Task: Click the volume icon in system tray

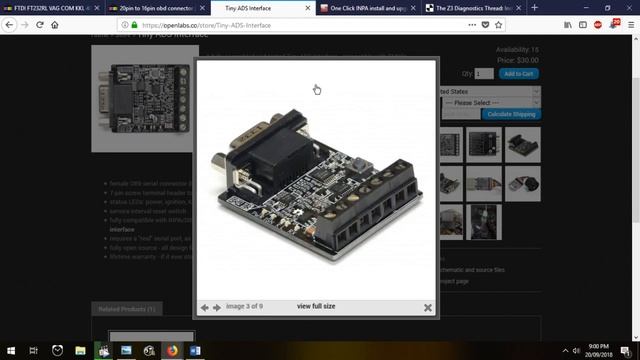Action: coord(576,351)
